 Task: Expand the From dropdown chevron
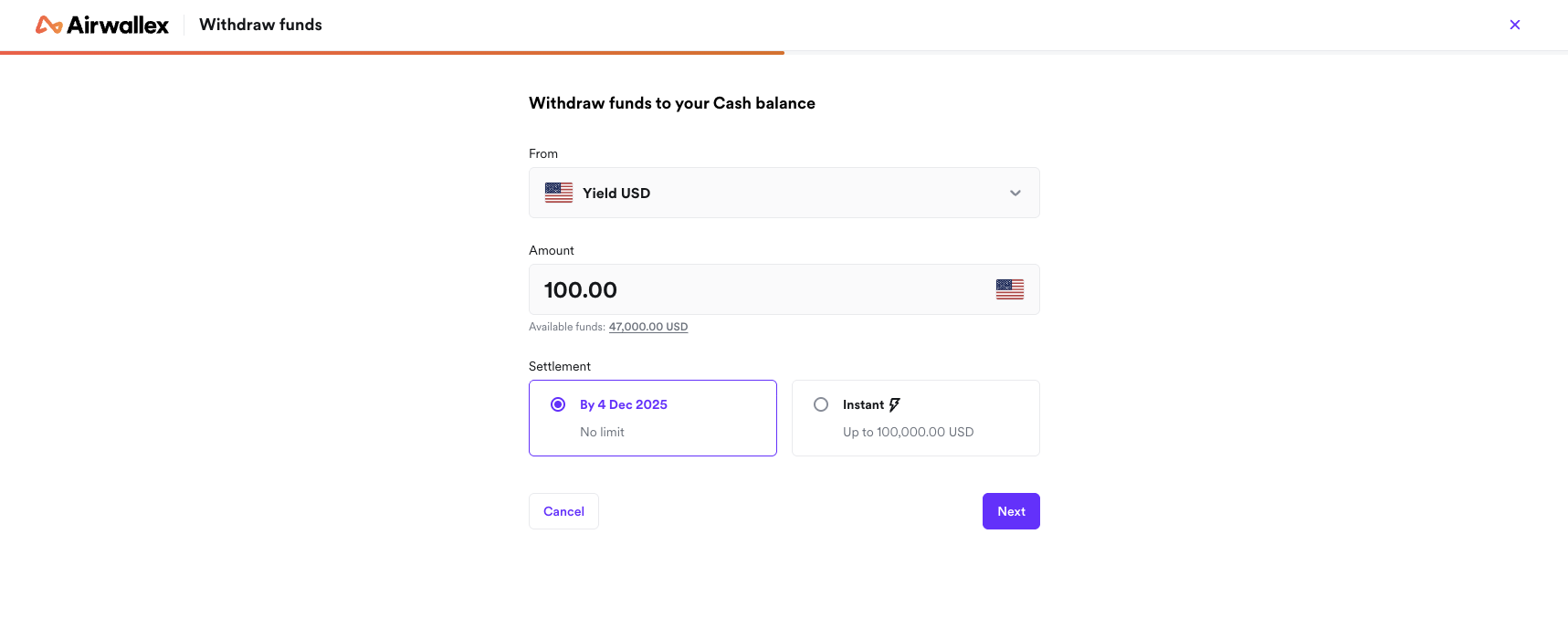point(1015,193)
